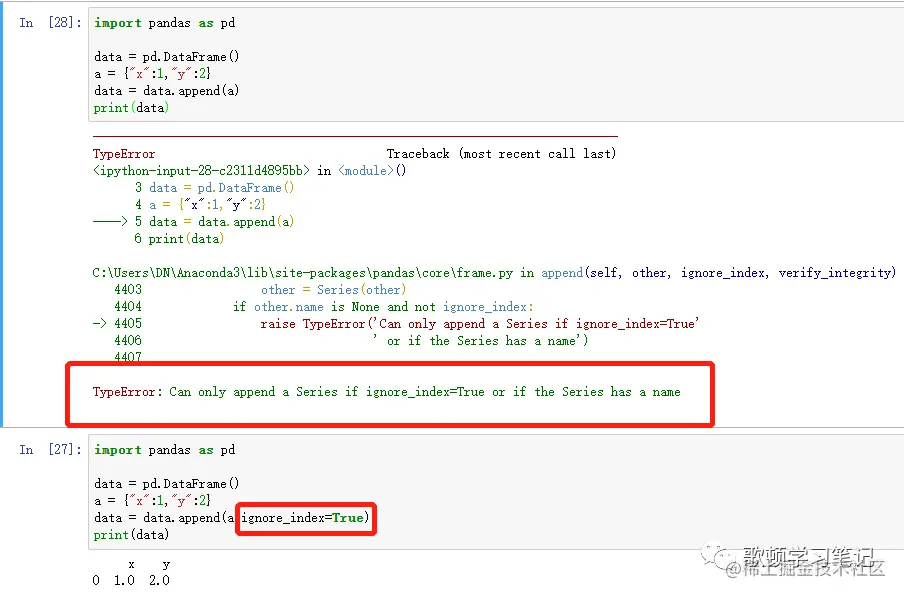Click the dict assignment line in cell 27
The width and height of the screenshot is (904, 597).
[x=153, y=500]
